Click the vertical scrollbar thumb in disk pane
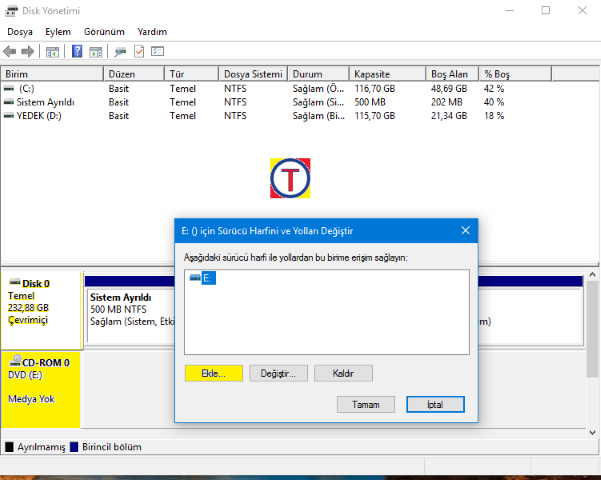The width and height of the screenshot is (601, 480). tap(592, 329)
